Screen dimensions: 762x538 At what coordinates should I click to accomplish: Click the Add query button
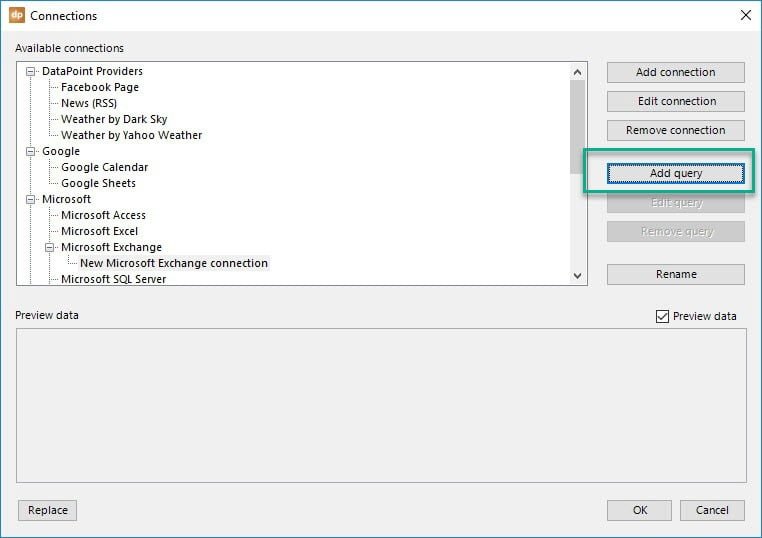(675, 174)
